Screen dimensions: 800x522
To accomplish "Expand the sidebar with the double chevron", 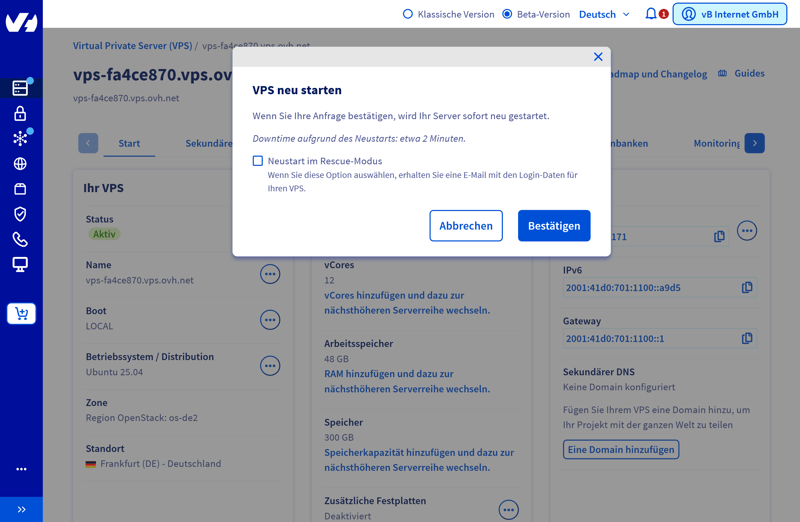I will (x=21, y=509).
